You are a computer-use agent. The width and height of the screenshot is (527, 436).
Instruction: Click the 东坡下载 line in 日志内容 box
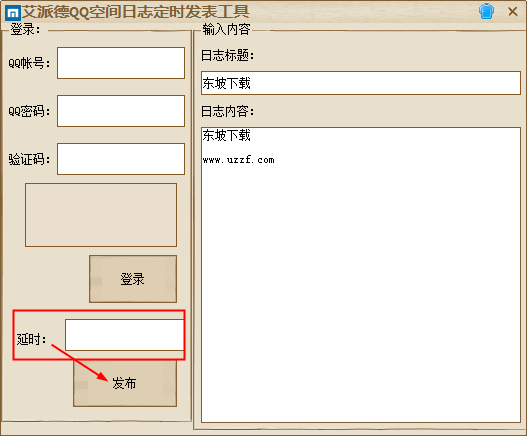click(x=226, y=135)
